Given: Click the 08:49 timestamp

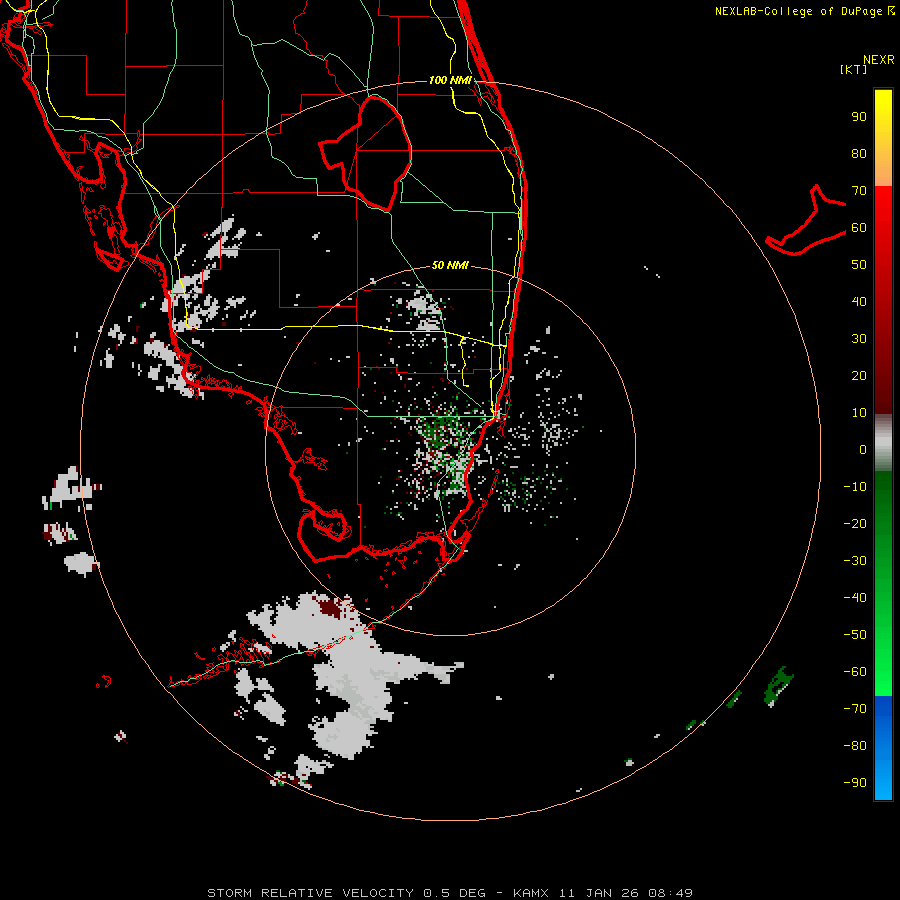Looking at the screenshot, I should pyautogui.click(x=670, y=893).
